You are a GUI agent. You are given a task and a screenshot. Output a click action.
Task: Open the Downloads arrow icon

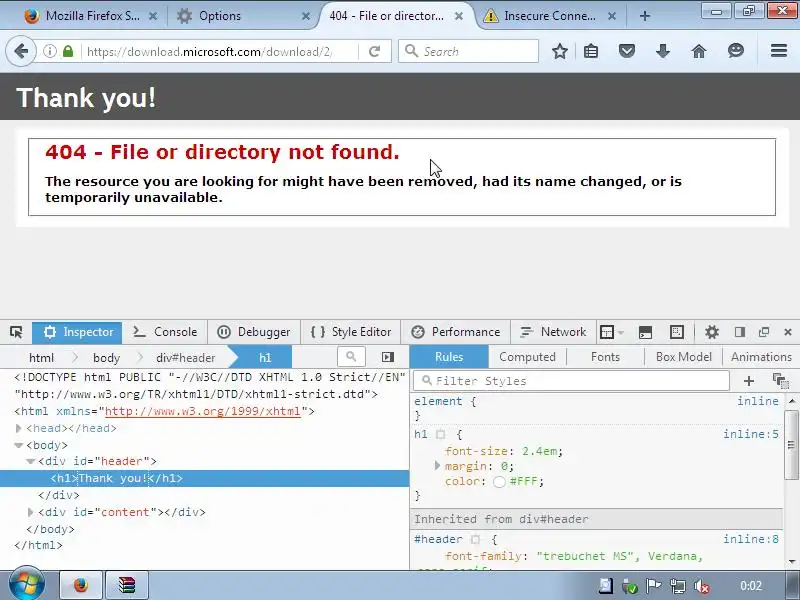coord(663,51)
